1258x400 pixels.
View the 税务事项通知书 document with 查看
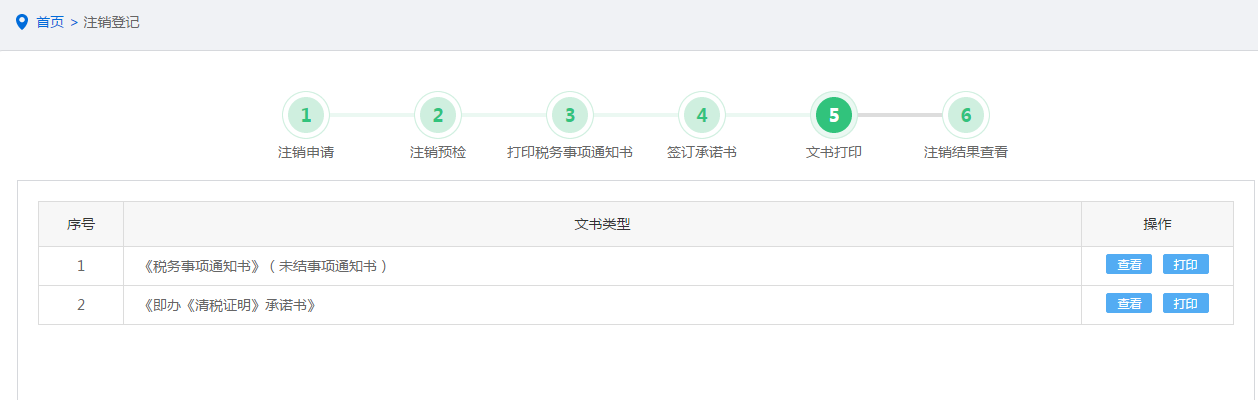(x=1129, y=265)
